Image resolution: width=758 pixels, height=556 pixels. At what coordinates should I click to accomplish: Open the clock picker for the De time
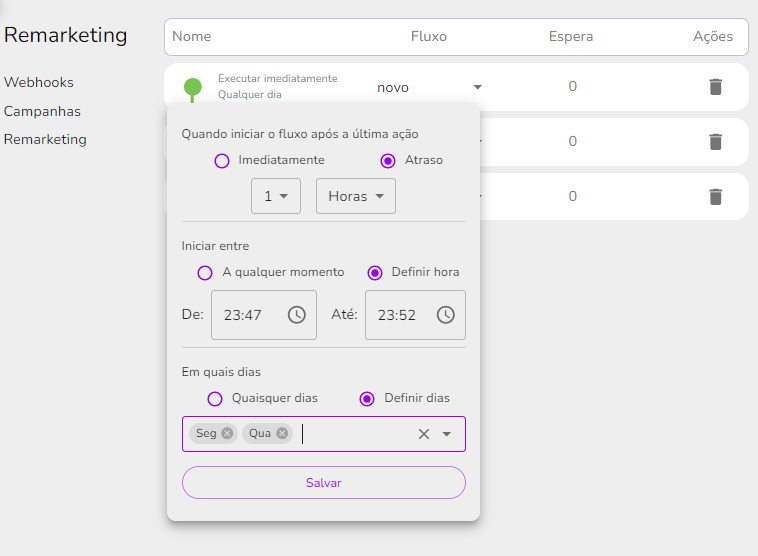[x=297, y=315]
